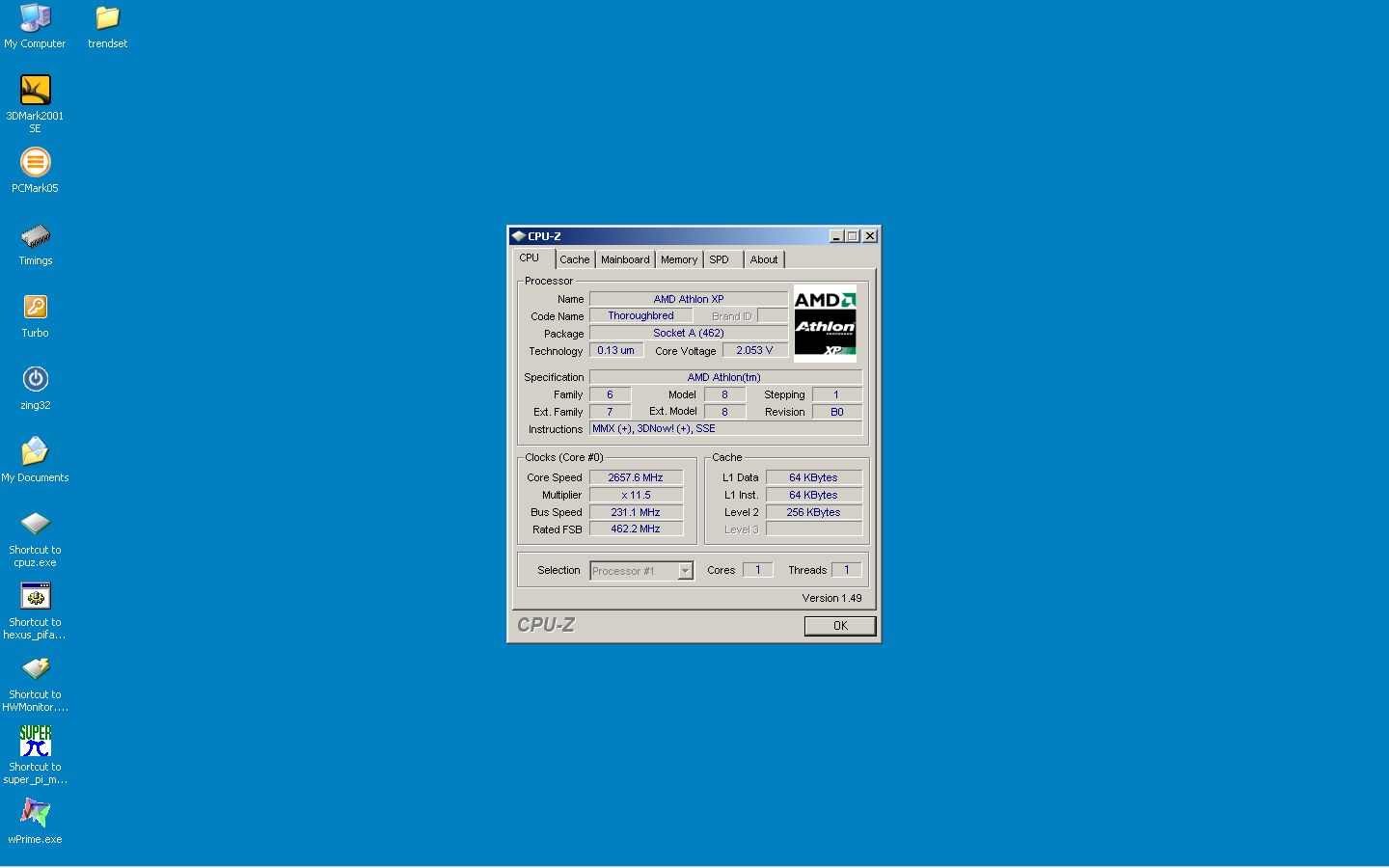Click the Name field AMD Athlon XP
This screenshot has height=868, width=1389.
[x=689, y=299]
